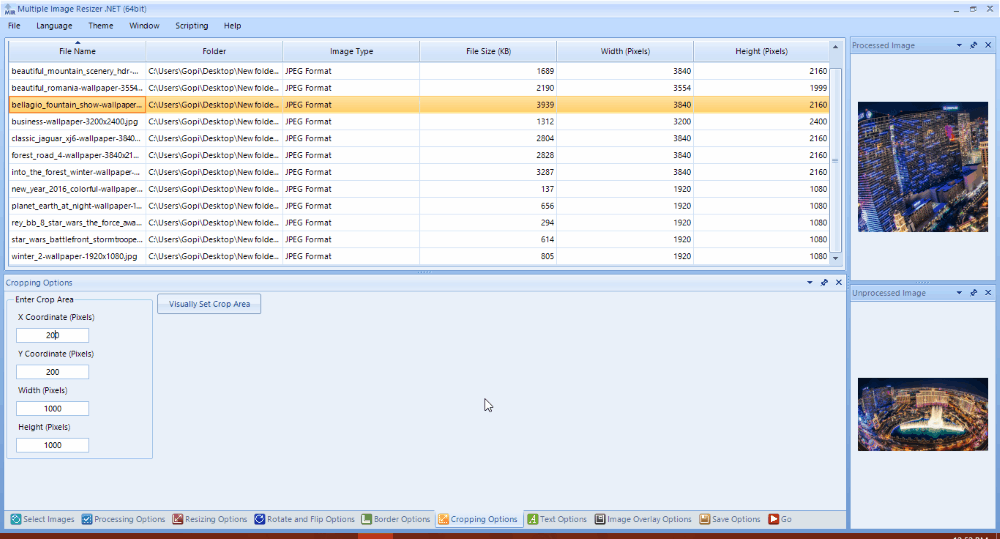Open the Unprocessed Image panel dropdown
This screenshot has height=539, width=1000.
[x=959, y=293]
